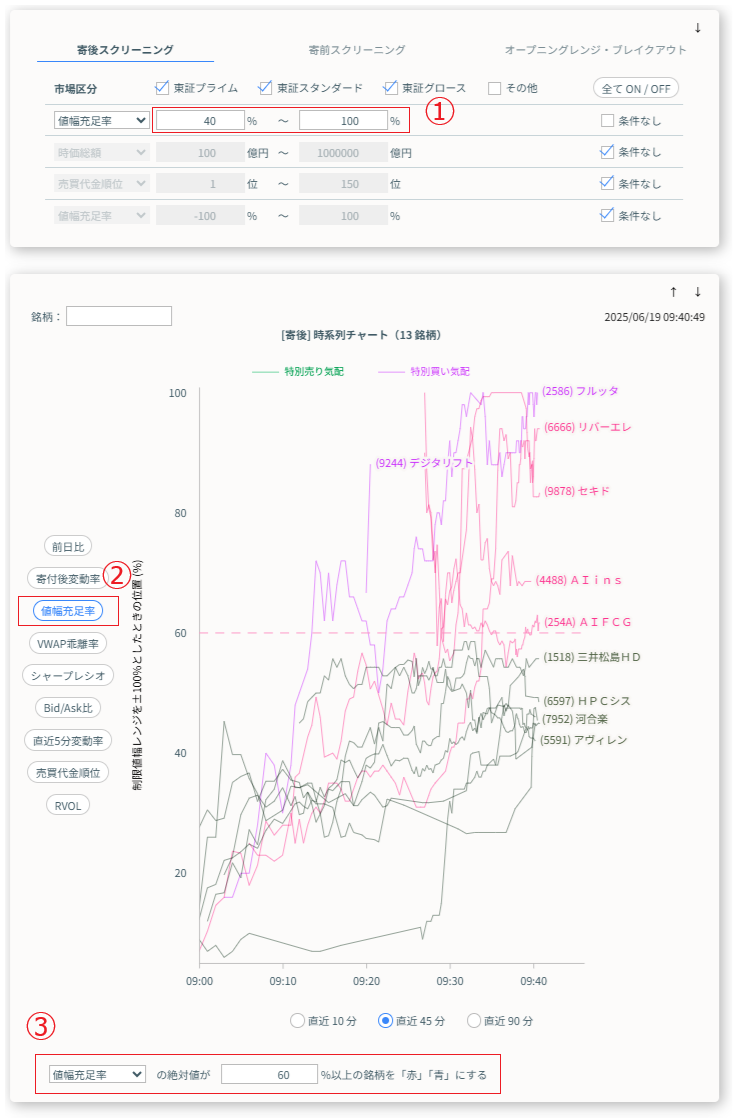
Task: Open the highlight metric dropdown beside の絶対値が
Action: point(97,1074)
